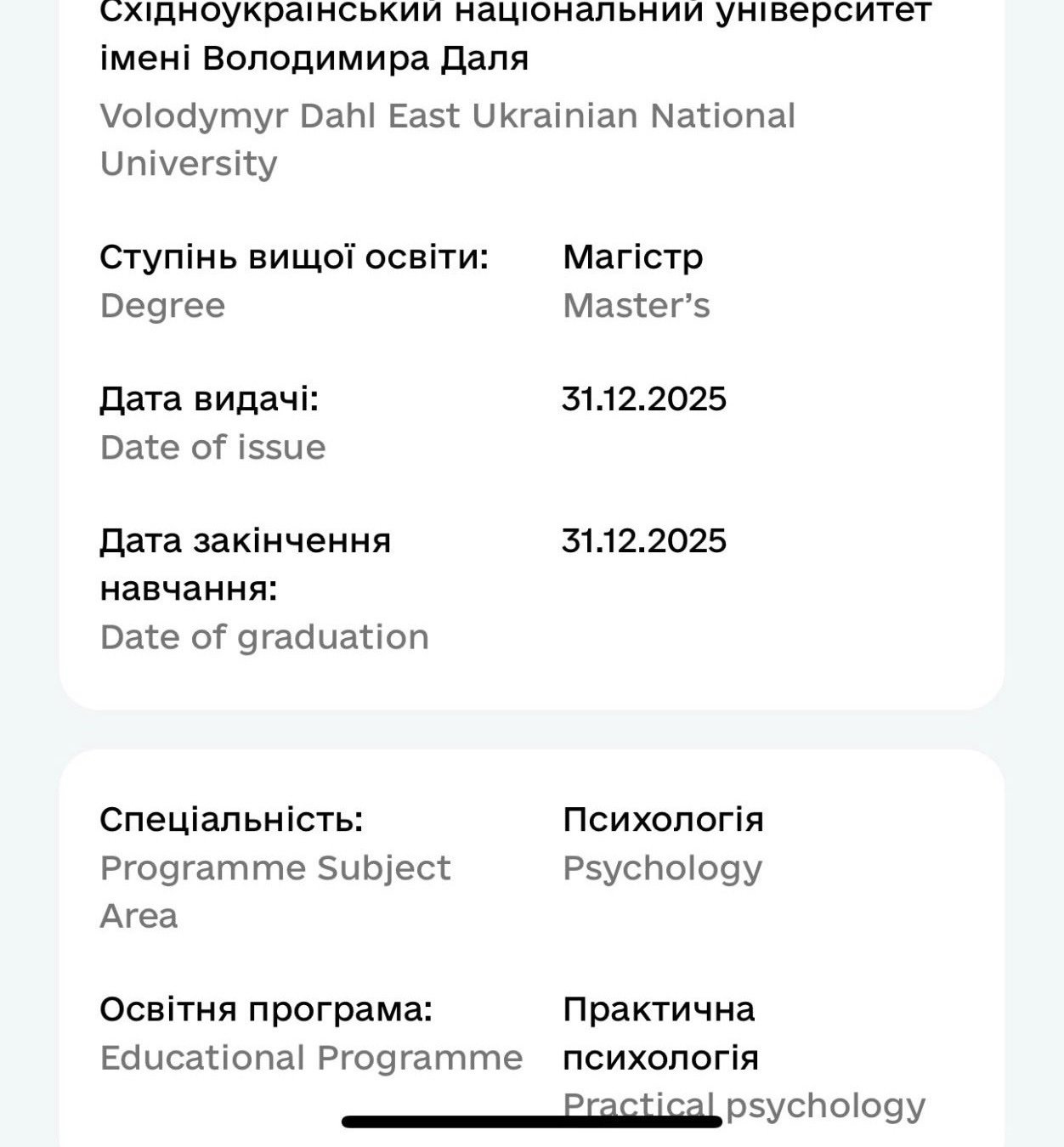
Task: Tap the Psychology translation text
Action: pyautogui.click(x=662, y=869)
